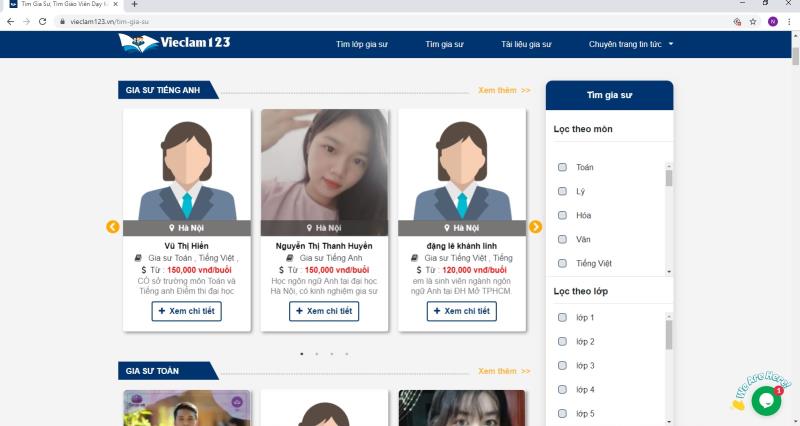Click the subject filter list scrollbar thumb

(669, 179)
